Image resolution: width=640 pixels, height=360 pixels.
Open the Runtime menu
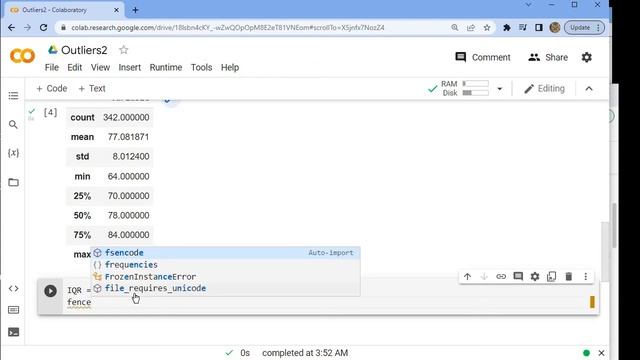166,68
